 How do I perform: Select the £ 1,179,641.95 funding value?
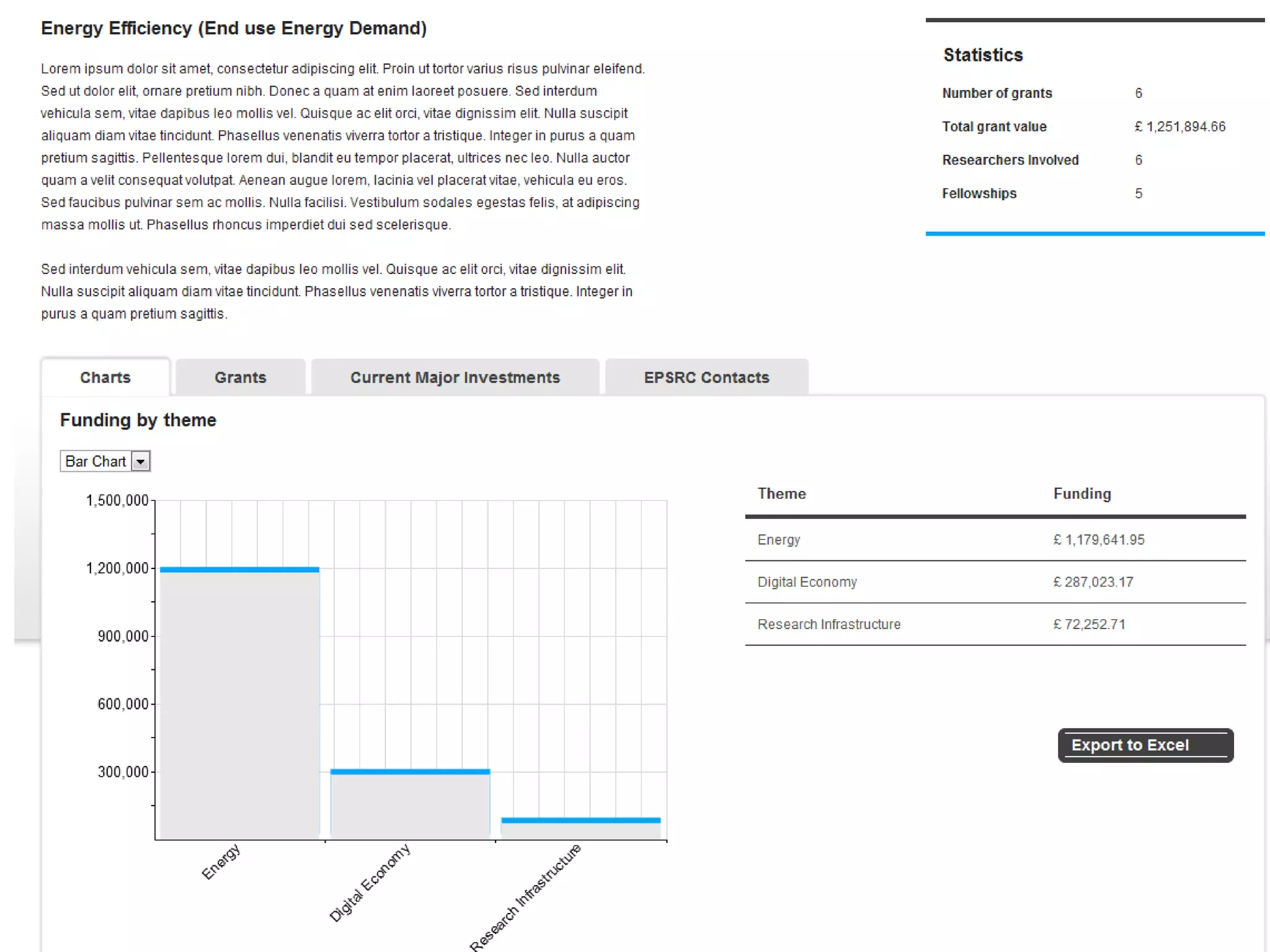[x=1099, y=540]
